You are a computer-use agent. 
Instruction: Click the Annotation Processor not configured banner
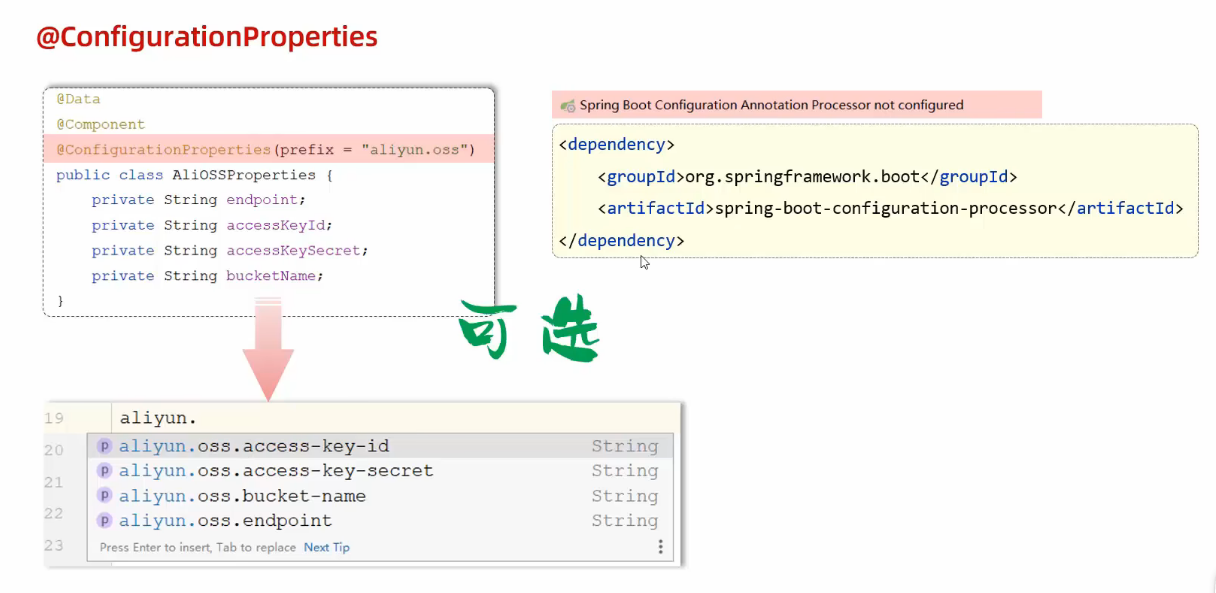tap(771, 105)
